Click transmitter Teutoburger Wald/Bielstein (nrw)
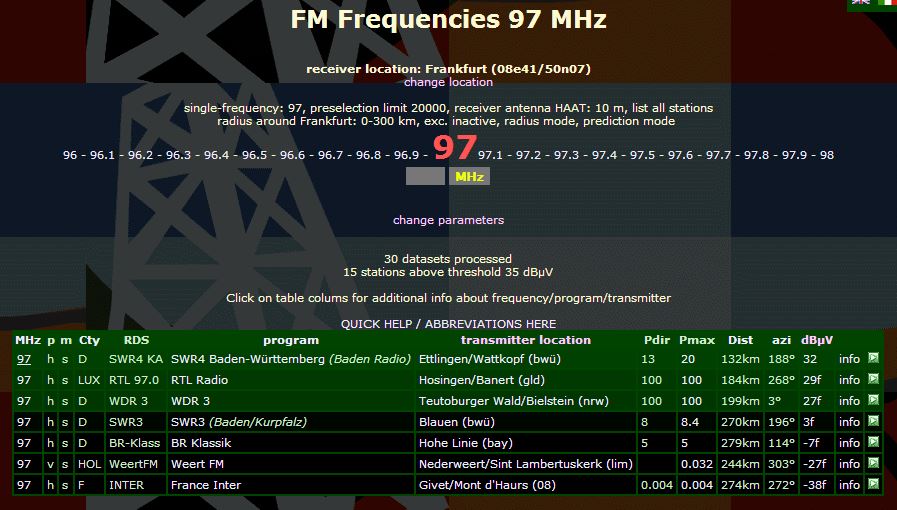 click(x=514, y=401)
